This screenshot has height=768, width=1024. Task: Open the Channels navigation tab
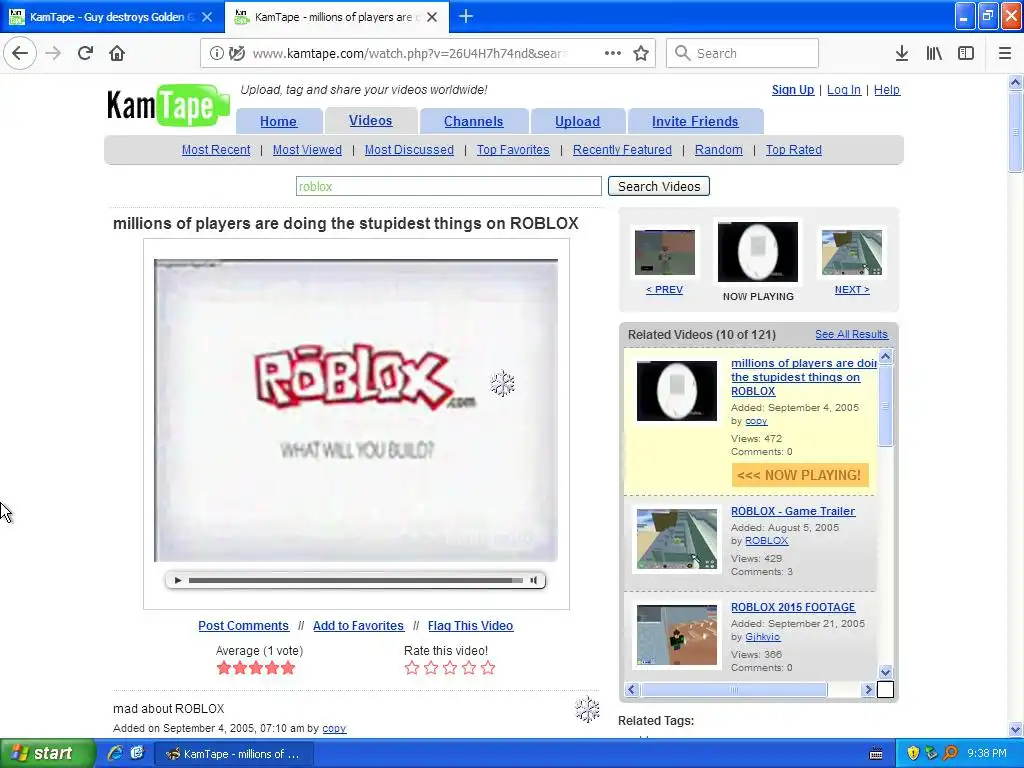pos(473,121)
